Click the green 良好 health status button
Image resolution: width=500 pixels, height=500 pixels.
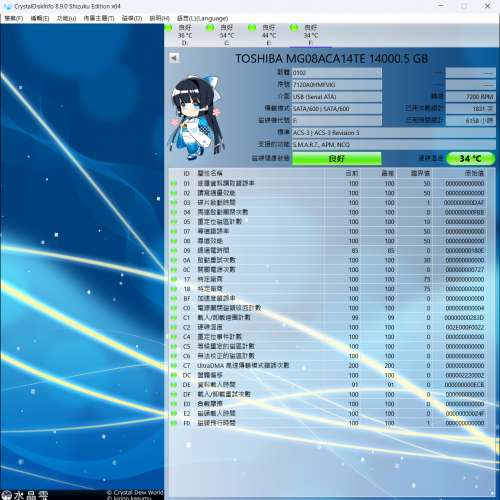point(336,159)
